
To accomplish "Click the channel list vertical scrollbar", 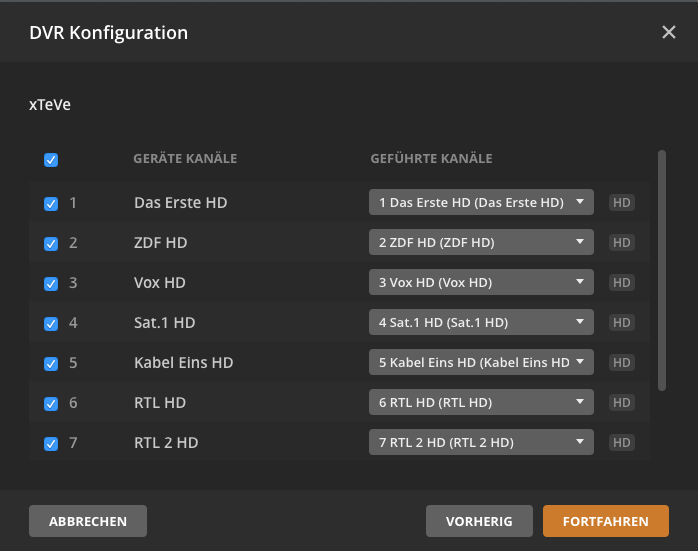I will (661, 270).
